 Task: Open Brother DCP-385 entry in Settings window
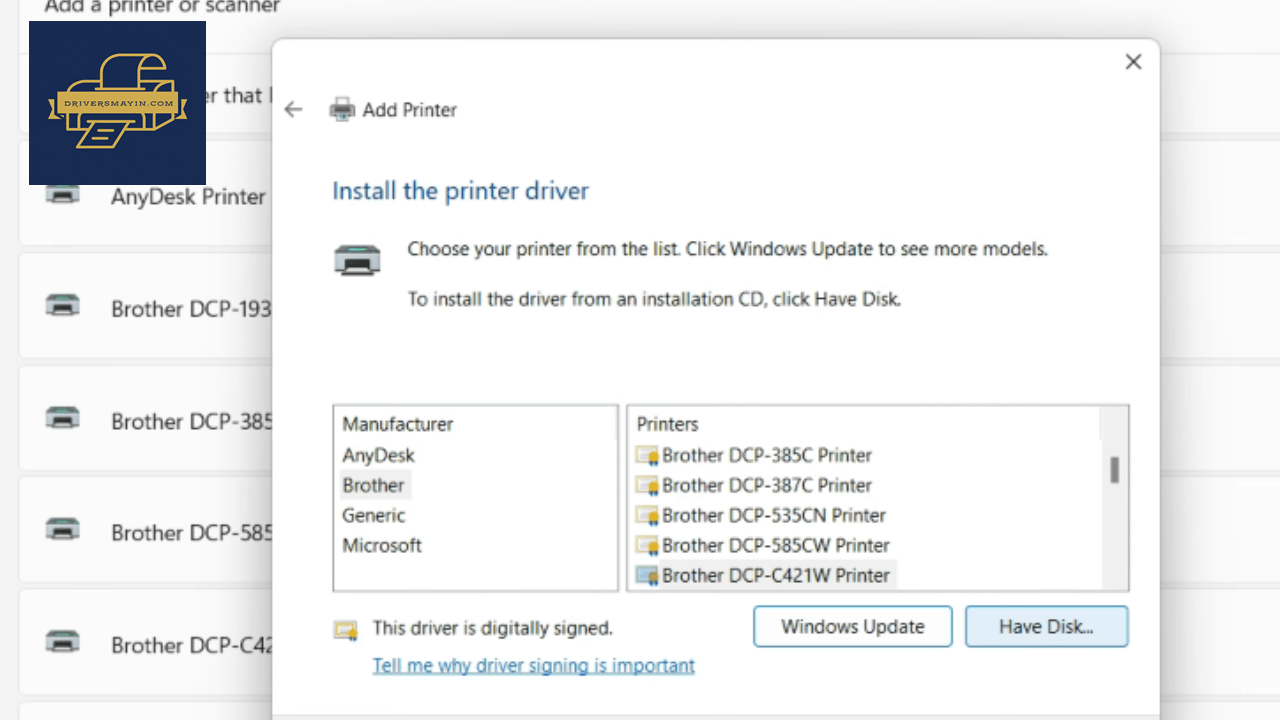pyautogui.click(x=146, y=420)
